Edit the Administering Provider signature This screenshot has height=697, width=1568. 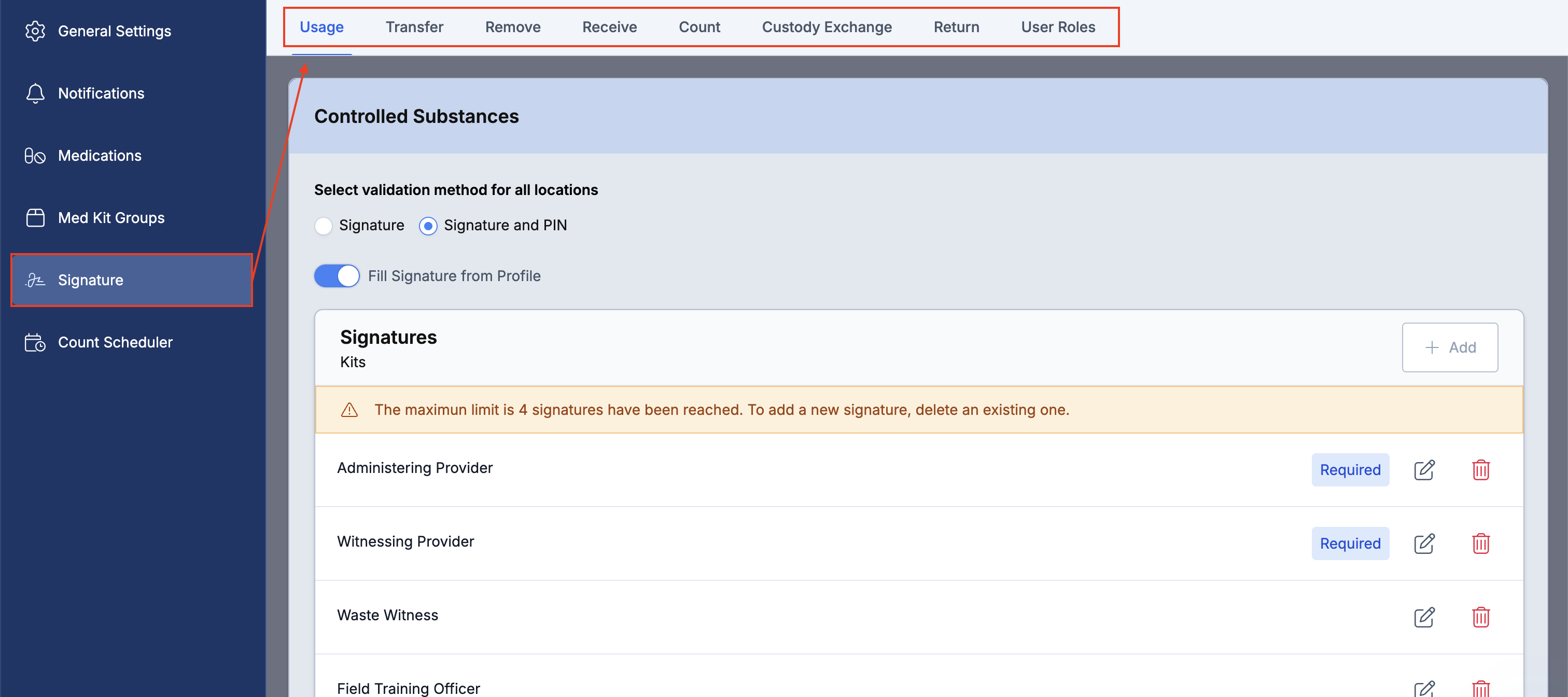pyautogui.click(x=1424, y=470)
